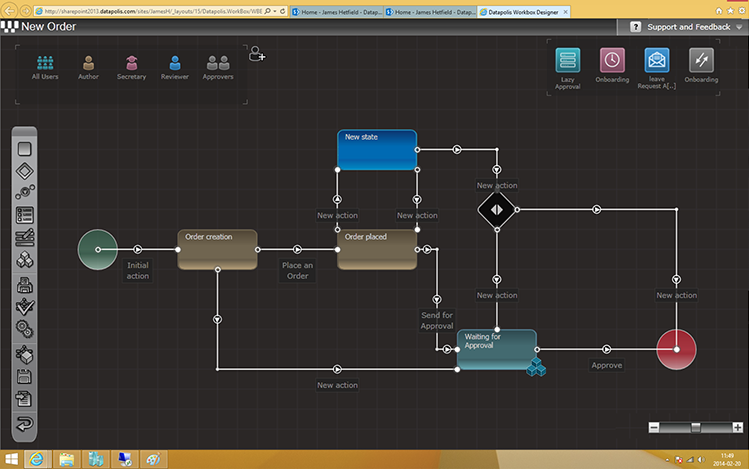Screen dimensions: 749x469
Task: Select the Waiting for Approval state node
Action: click(497, 349)
